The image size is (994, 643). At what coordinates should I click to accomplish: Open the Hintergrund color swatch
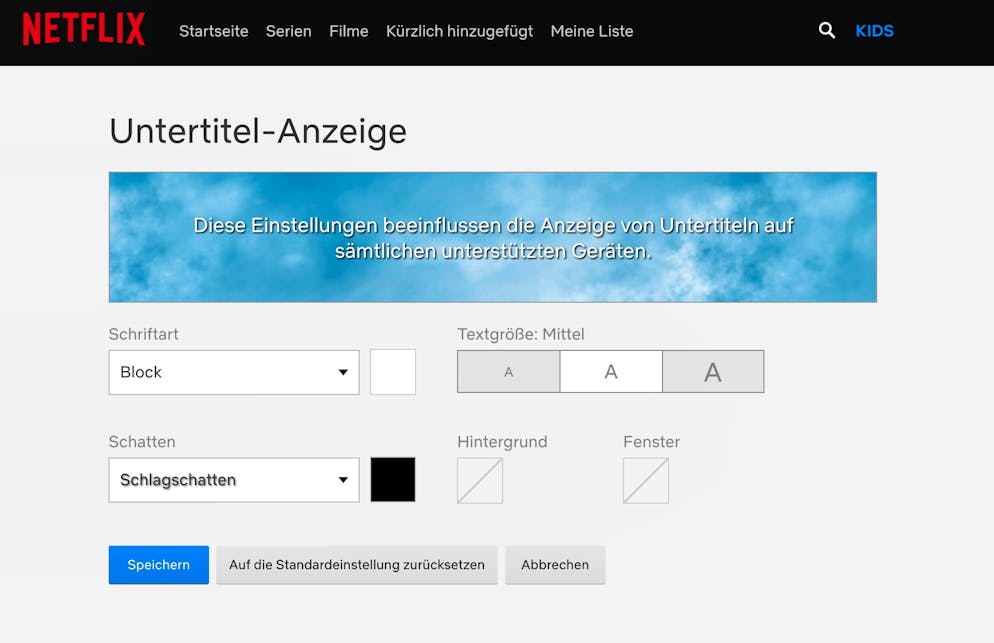pos(480,481)
